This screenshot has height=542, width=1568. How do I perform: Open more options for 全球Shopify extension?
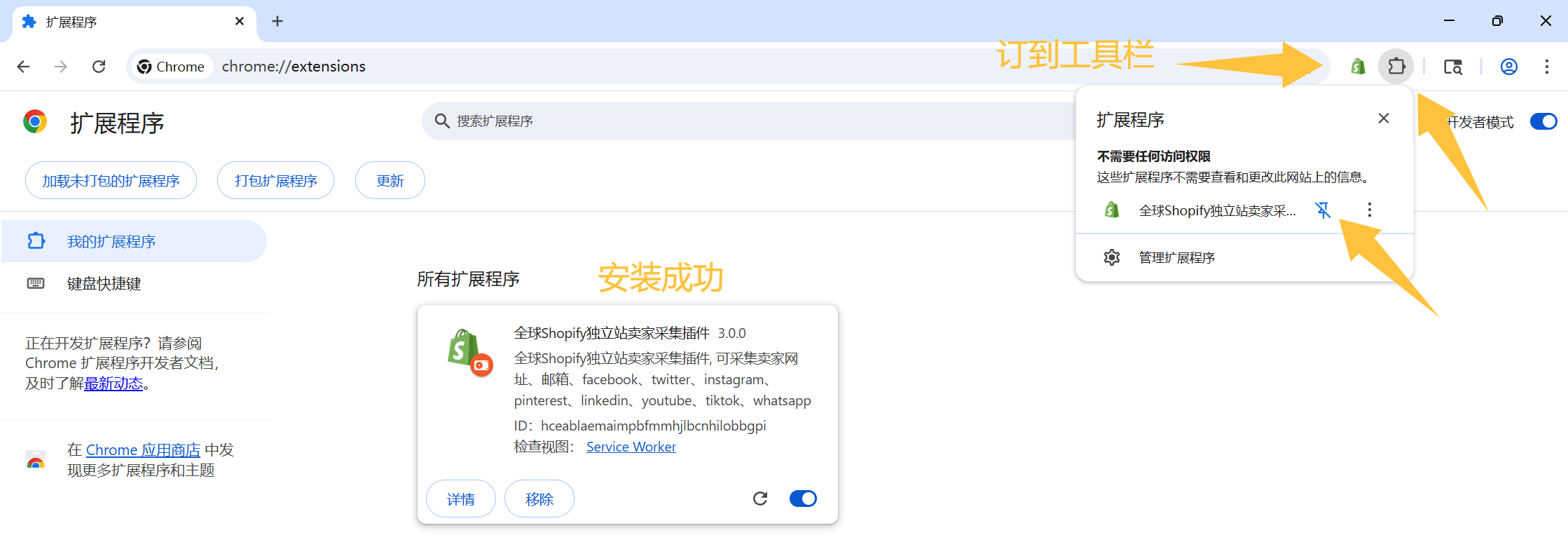coord(1370,210)
